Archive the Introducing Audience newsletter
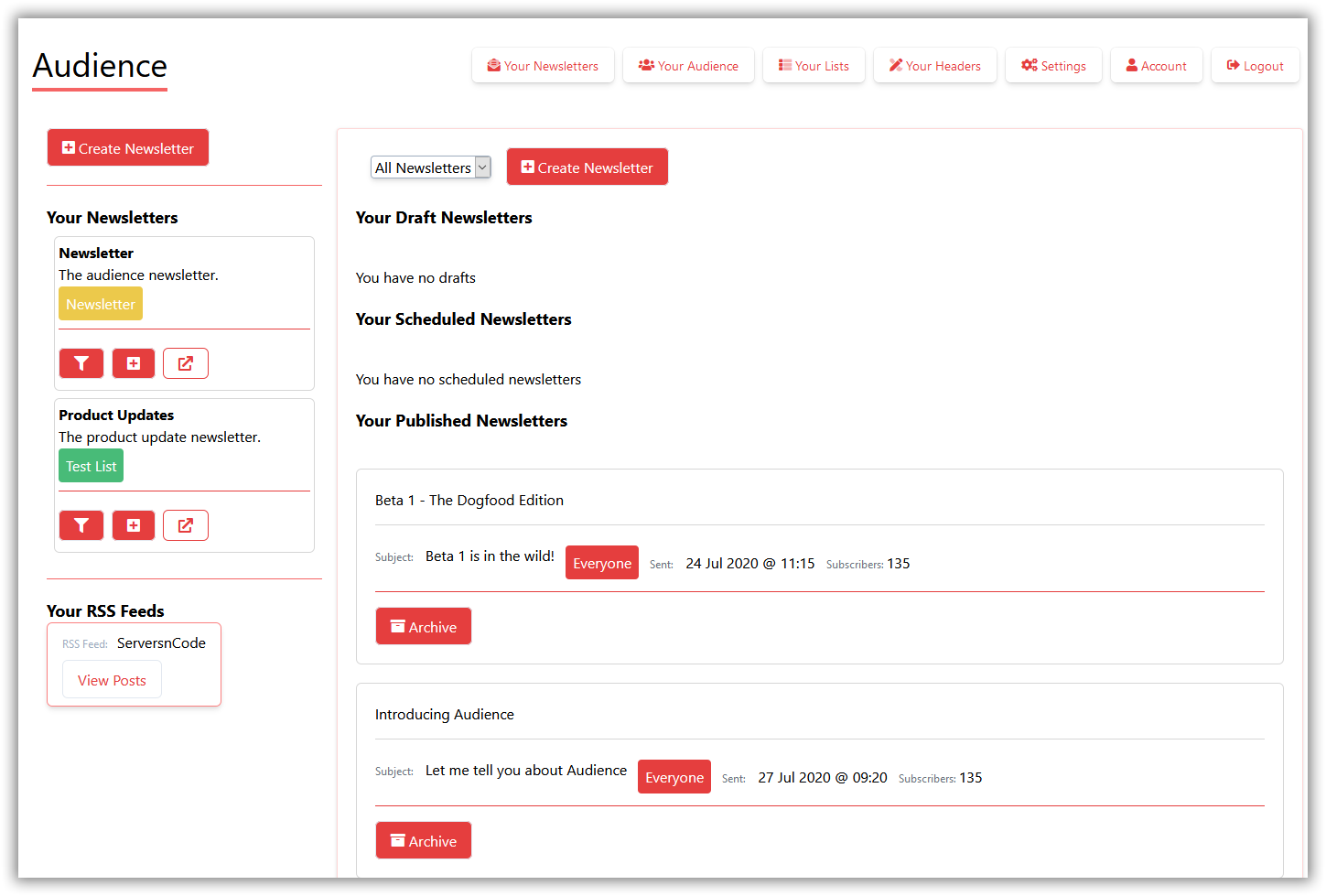 (424, 840)
